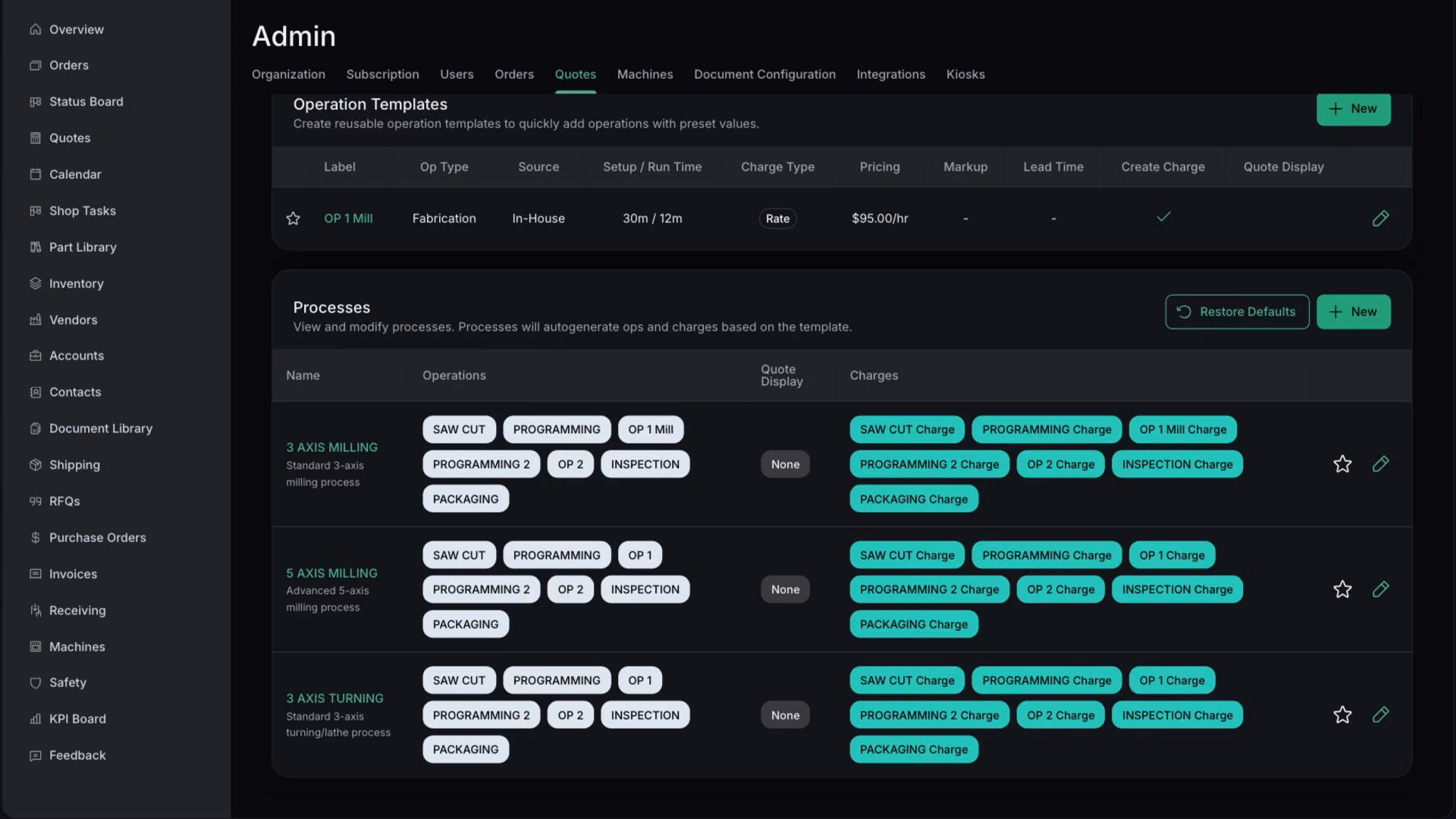This screenshot has width=1456, height=819.
Task: Open Purchase Orders dollar icon
Action: 35,538
